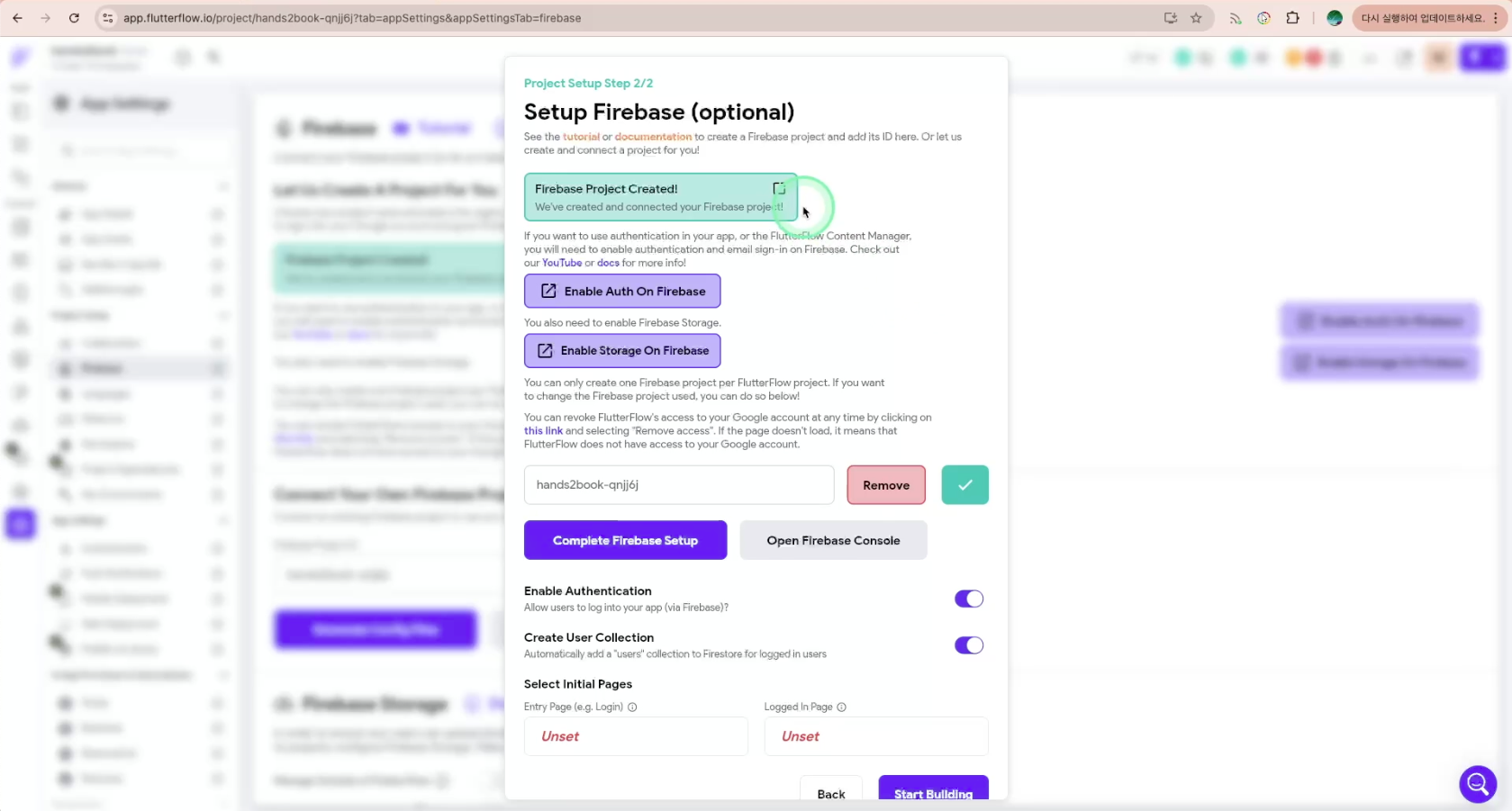Open the browser three-dot menu

(1496, 18)
